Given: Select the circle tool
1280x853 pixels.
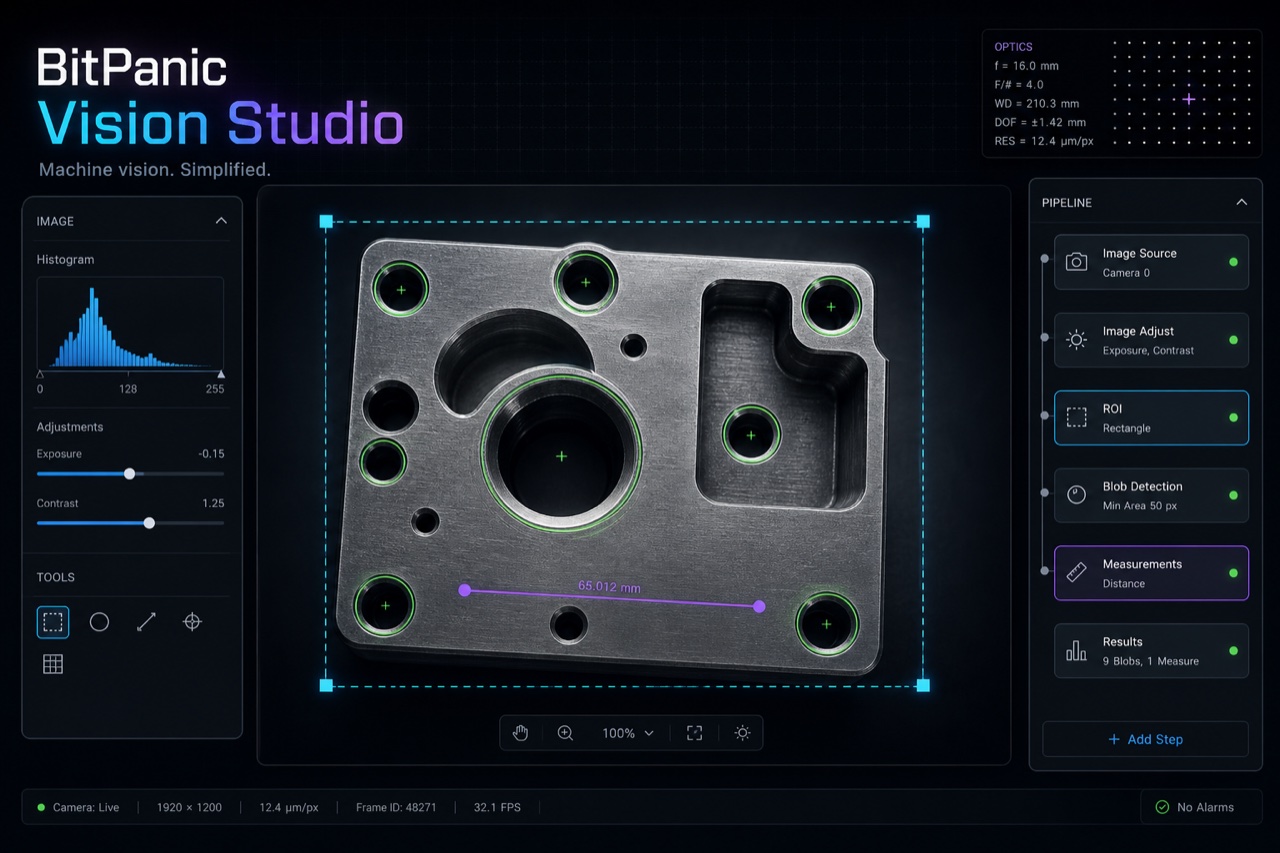Looking at the screenshot, I should (99, 622).
